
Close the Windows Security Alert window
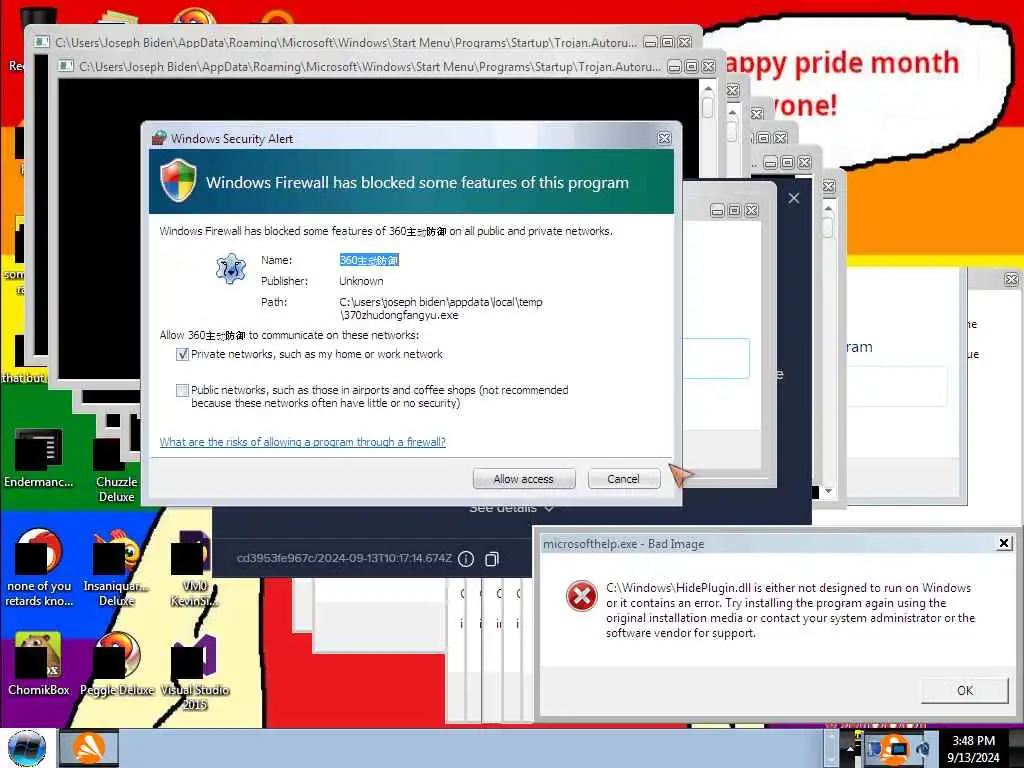[664, 138]
